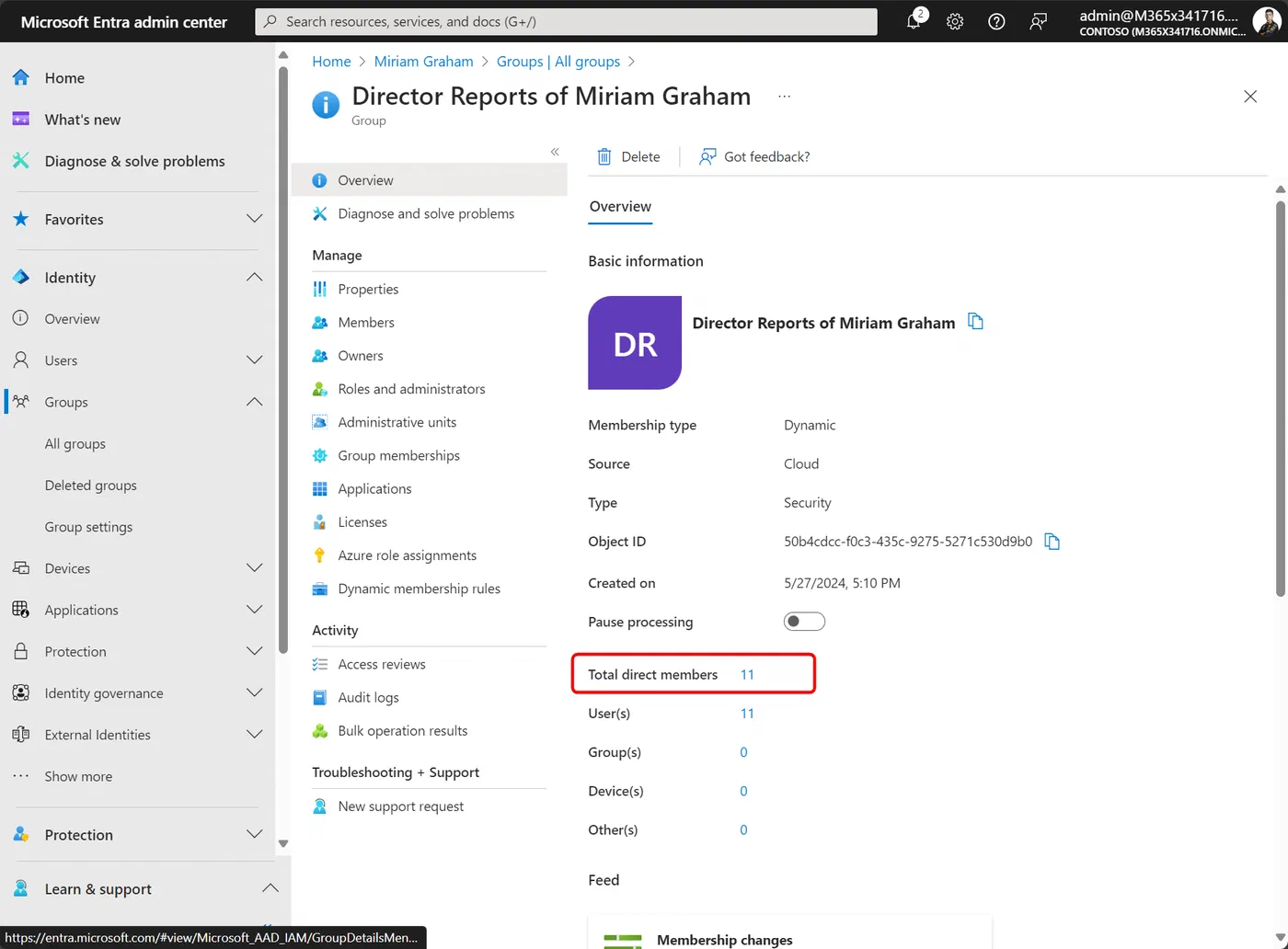This screenshot has height=949, width=1288.
Task: Close the group blade with X
Action: coord(1250,97)
